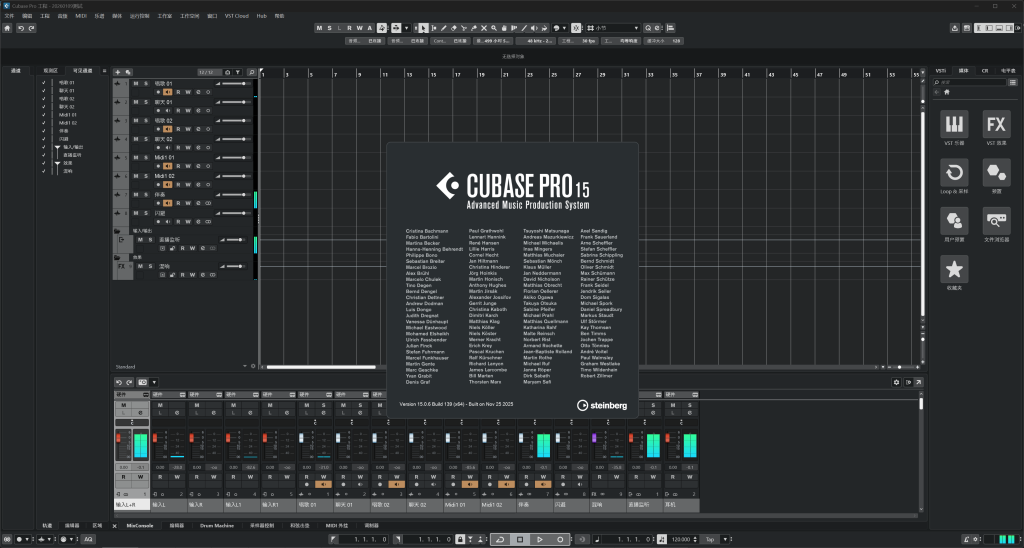Click the AQ button in transport bar

(x=88, y=540)
